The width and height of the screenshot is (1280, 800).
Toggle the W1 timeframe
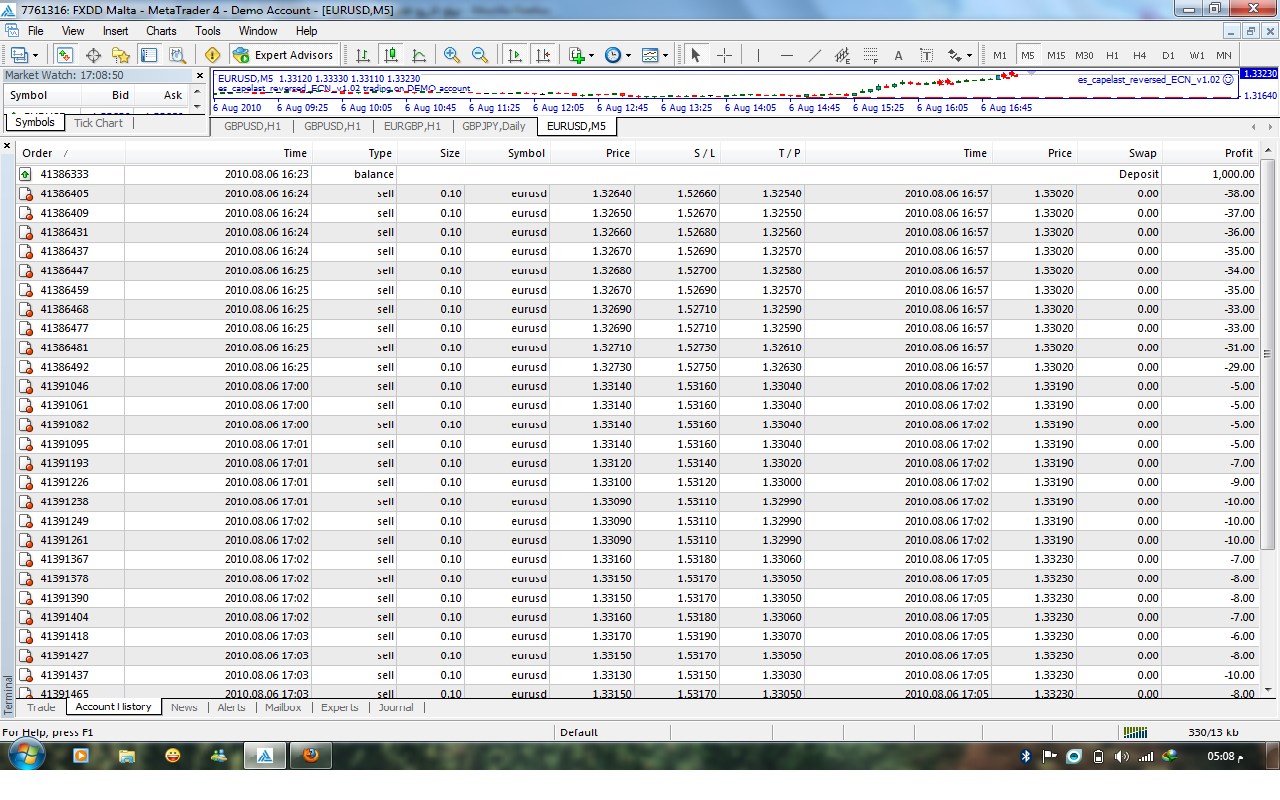point(1197,55)
